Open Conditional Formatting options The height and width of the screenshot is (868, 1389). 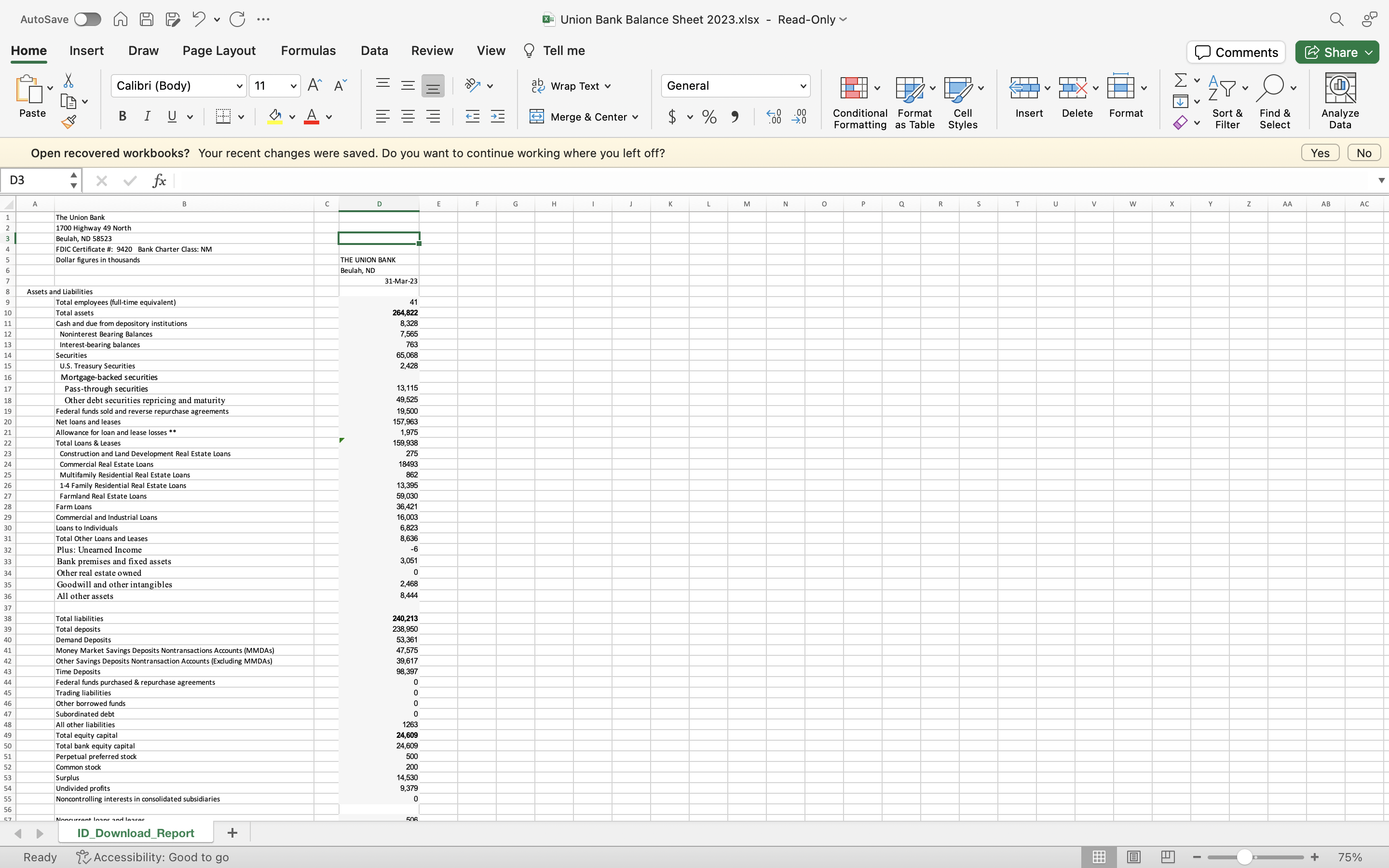[858, 100]
